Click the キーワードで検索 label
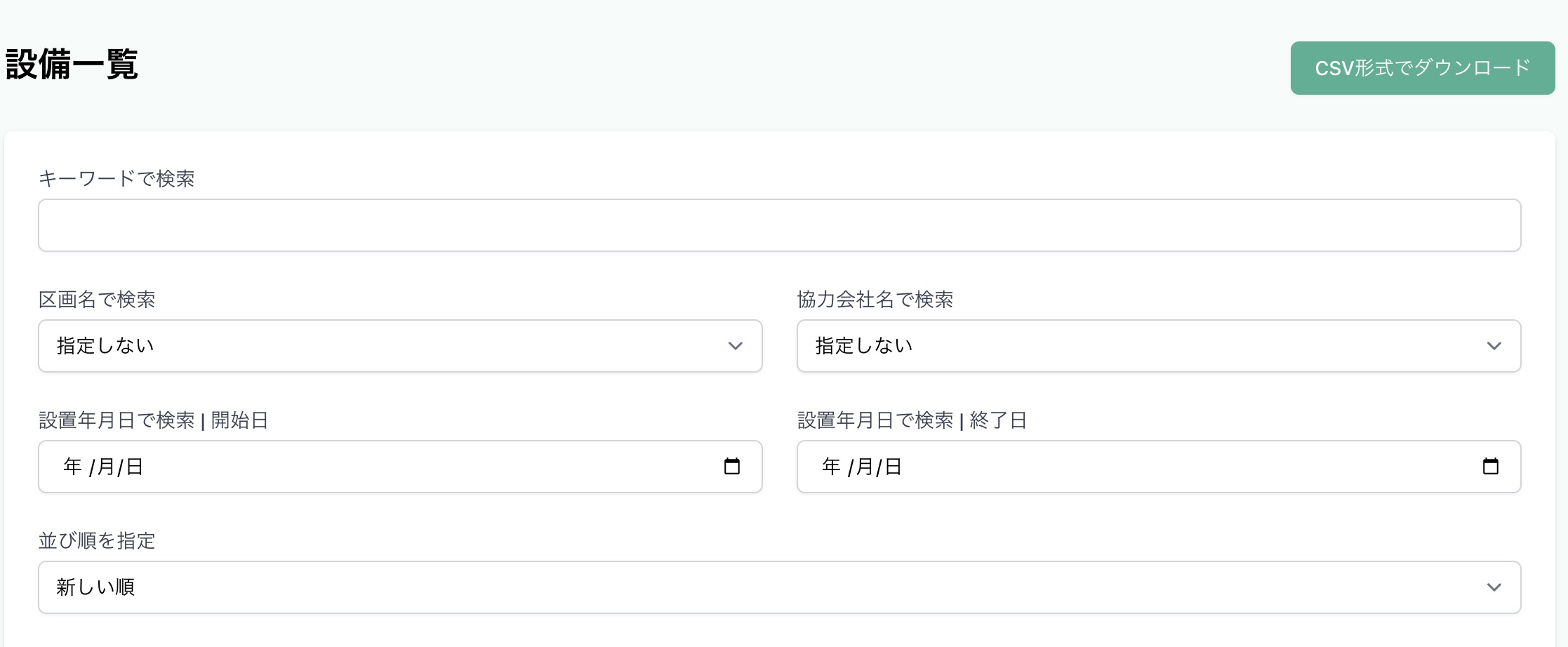Viewport: 1568px width, 647px height. tap(117, 178)
